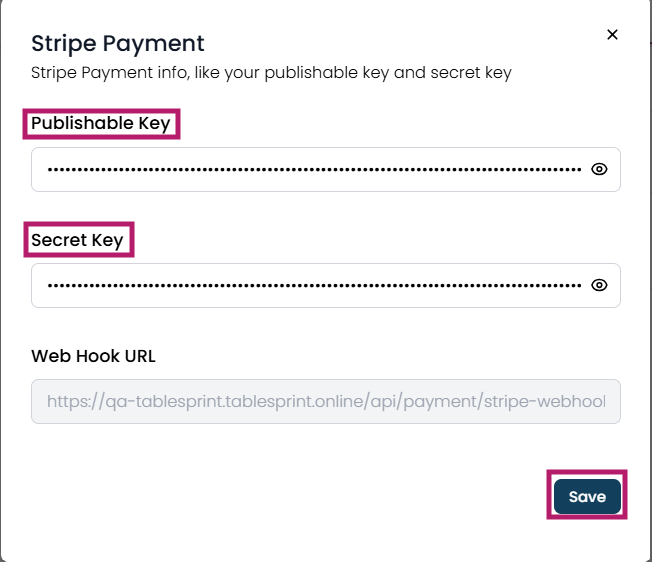The image size is (652, 562).
Task: Click the Stripe Payment info description text
Action: (x=271, y=73)
